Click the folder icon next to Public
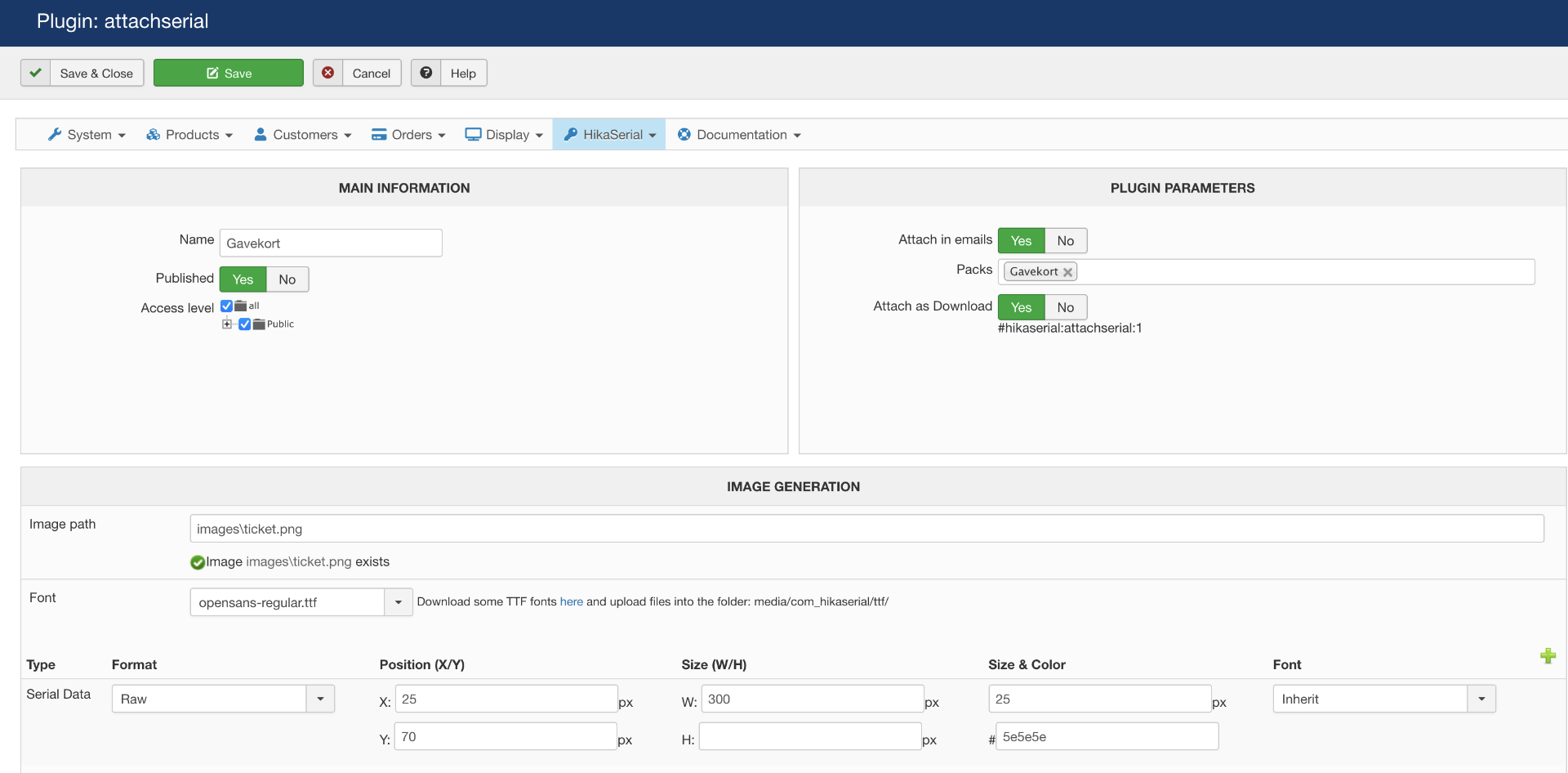Viewport: 1568px width, 773px height. click(259, 324)
